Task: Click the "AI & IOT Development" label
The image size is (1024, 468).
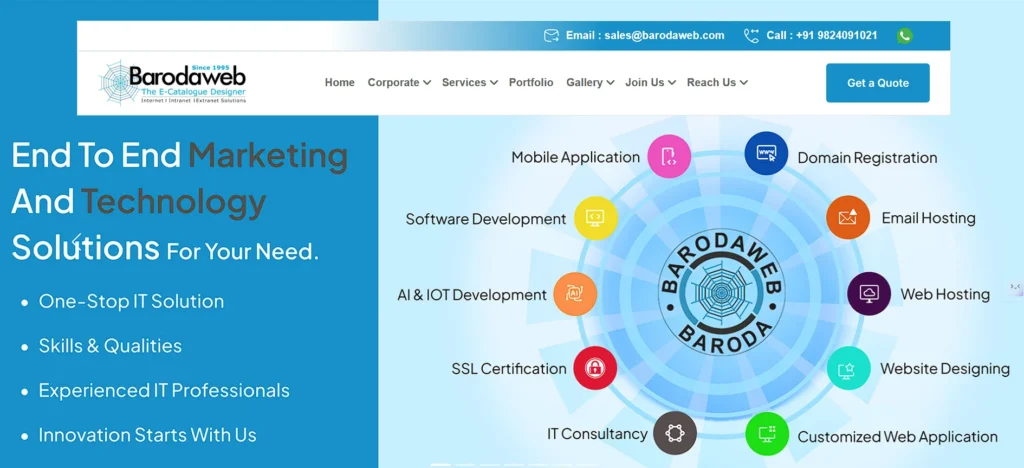Action: [472, 295]
